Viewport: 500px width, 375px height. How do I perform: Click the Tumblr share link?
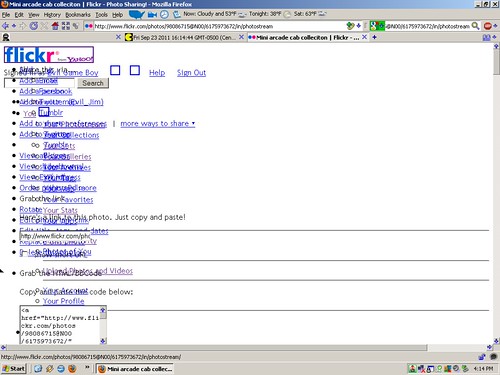(x=51, y=113)
